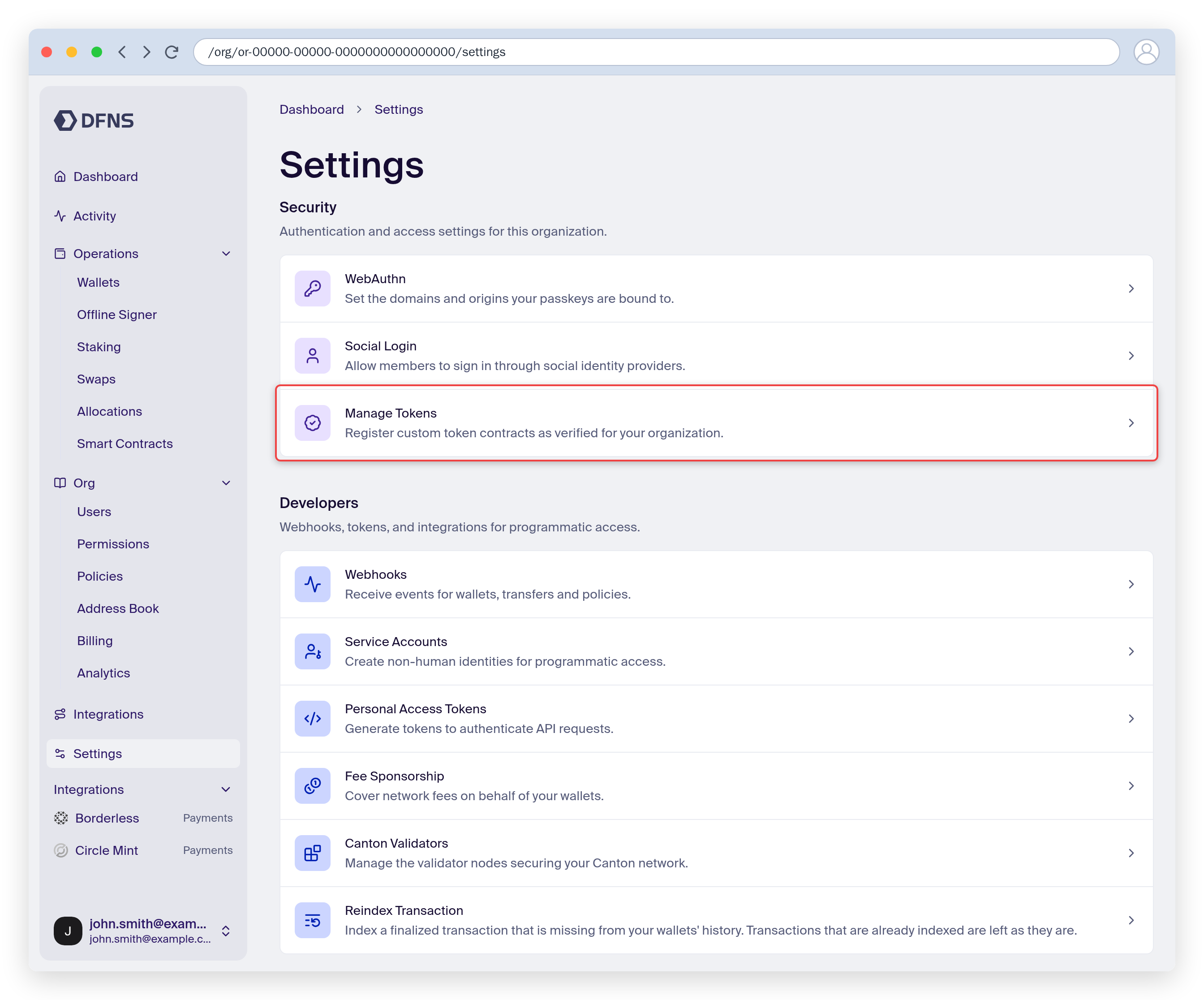1204x1000 pixels.
Task: Click the Webhooks pulse icon
Action: point(313,584)
